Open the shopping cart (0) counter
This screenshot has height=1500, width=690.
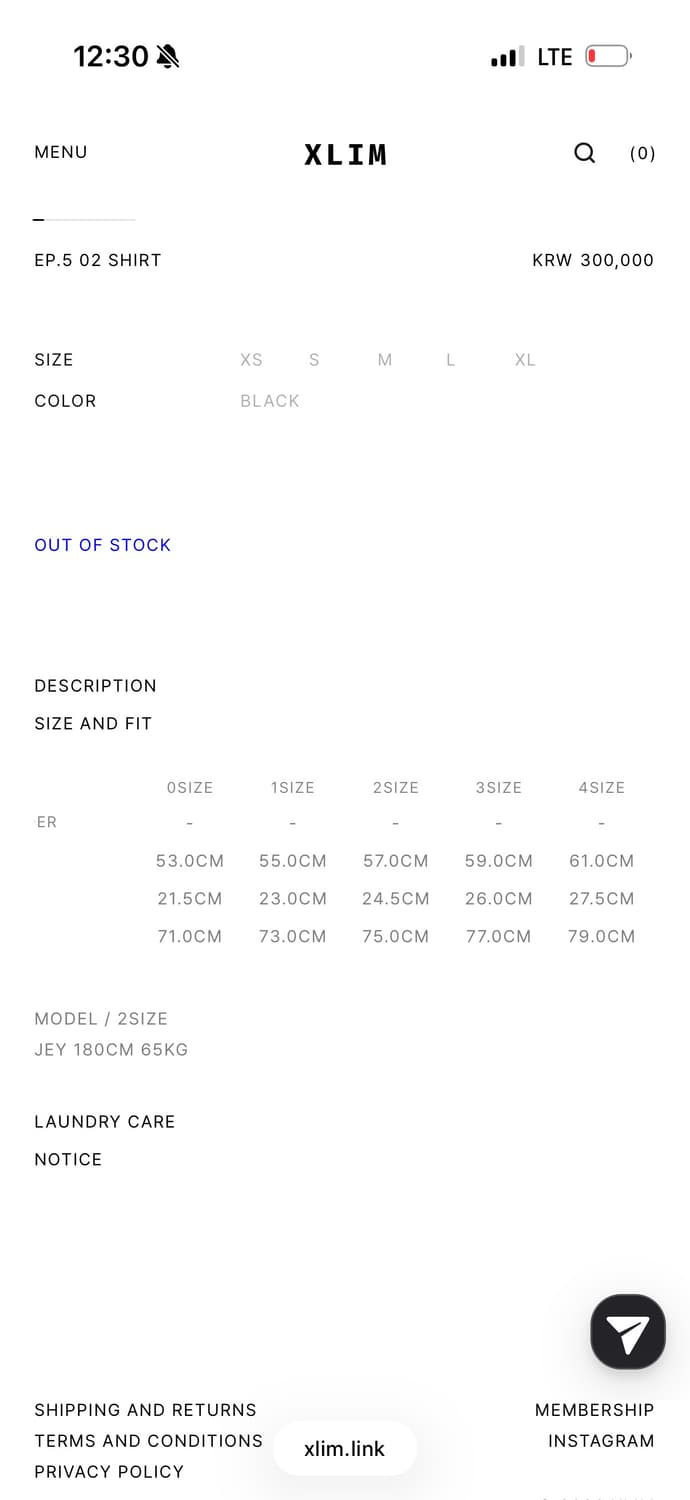(642, 153)
